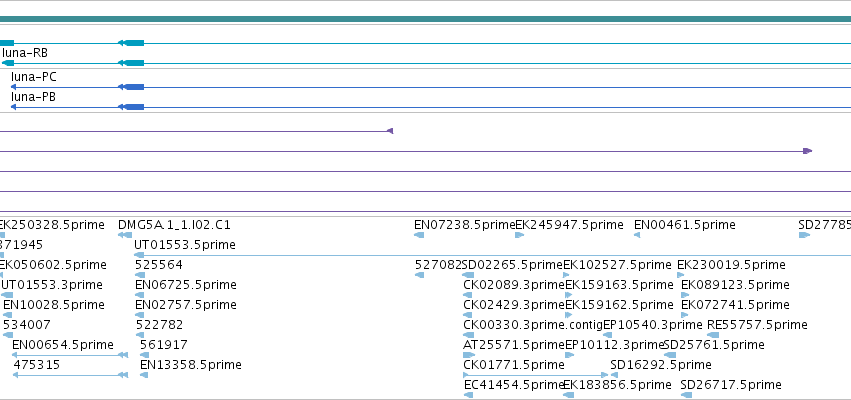Click the 522782 feature label
The height and width of the screenshot is (400, 851).
pos(160,325)
